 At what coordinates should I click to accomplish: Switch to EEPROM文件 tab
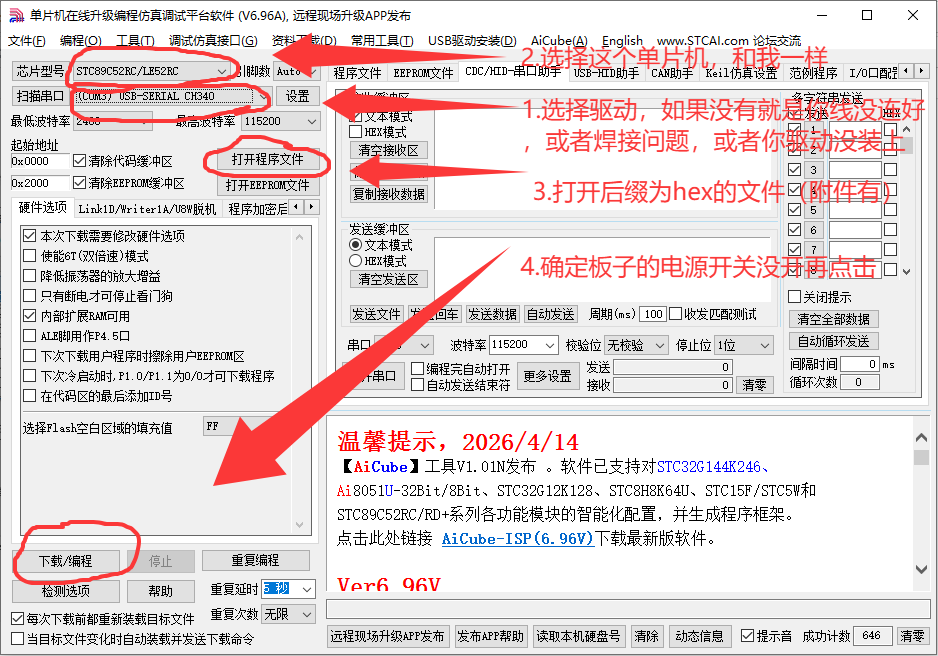424,73
